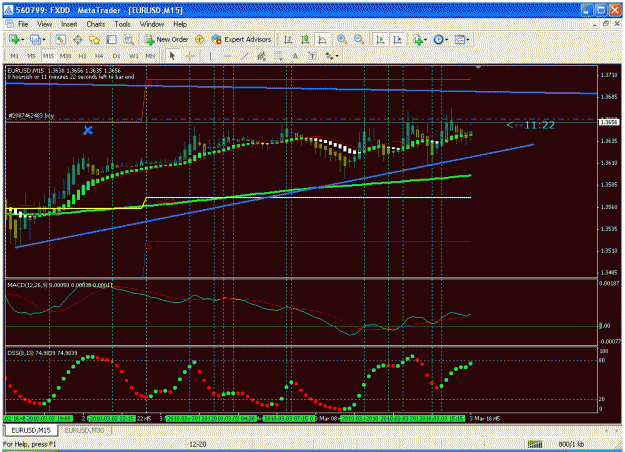
Task: Open the Profiles dropdown in toolbar
Action: tap(38, 39)
